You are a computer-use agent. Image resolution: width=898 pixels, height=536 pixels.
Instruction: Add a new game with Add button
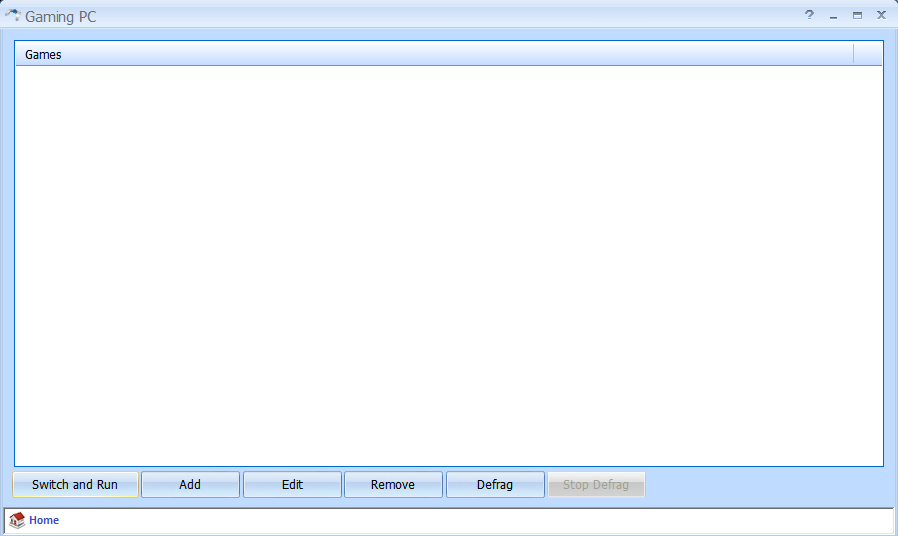[x=190, y=485]
